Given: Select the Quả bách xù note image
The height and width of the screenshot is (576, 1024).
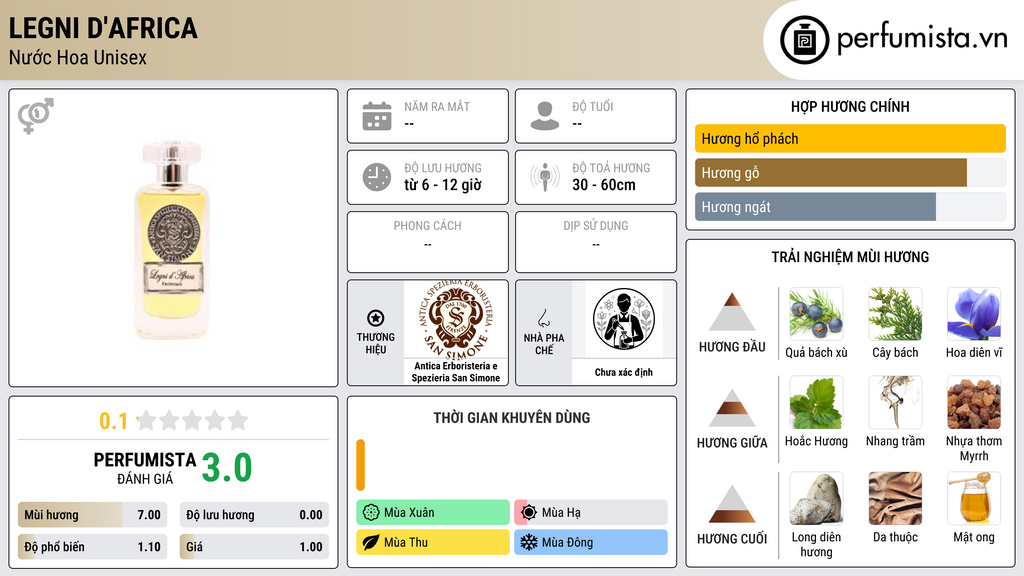Looking at the screenshot, I should click(x=816, y=314).
